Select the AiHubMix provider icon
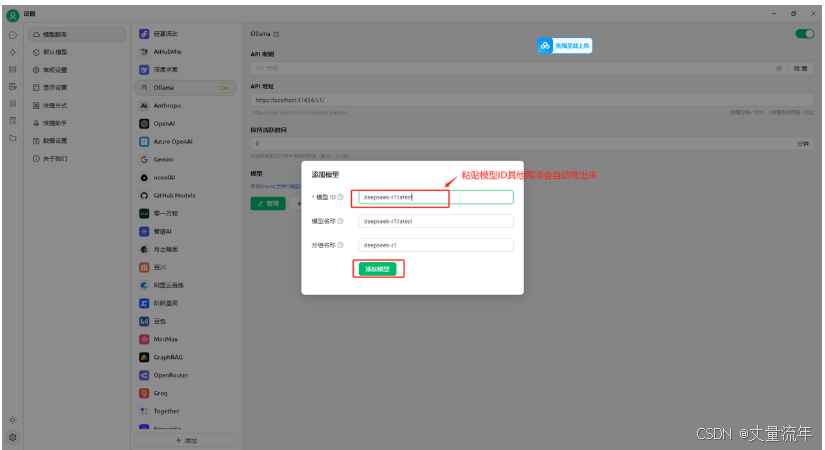This screenshot has height=450, width=825. click(144, 52)
